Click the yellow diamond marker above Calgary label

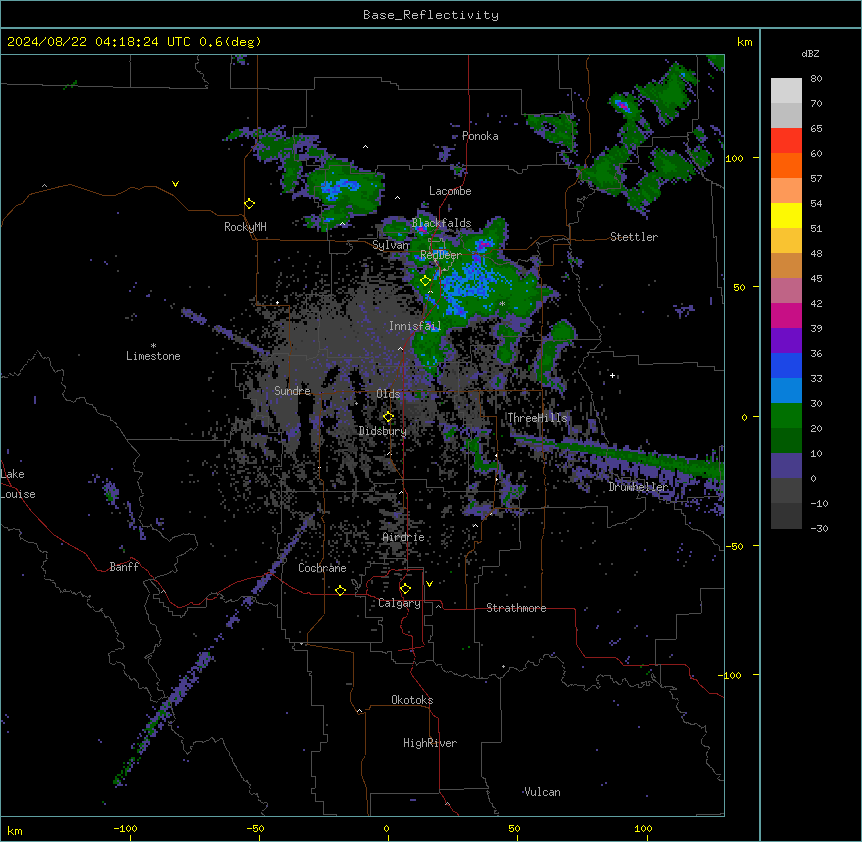click(405, 589)
